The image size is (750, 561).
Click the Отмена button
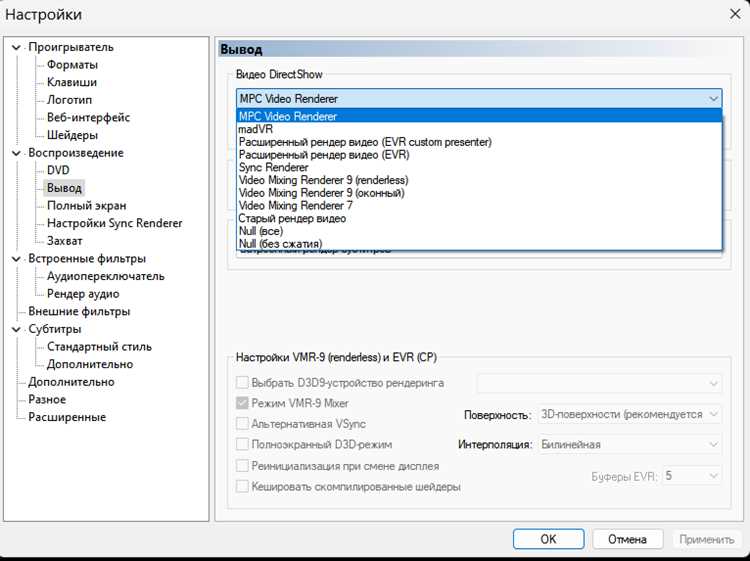[627, 539]
